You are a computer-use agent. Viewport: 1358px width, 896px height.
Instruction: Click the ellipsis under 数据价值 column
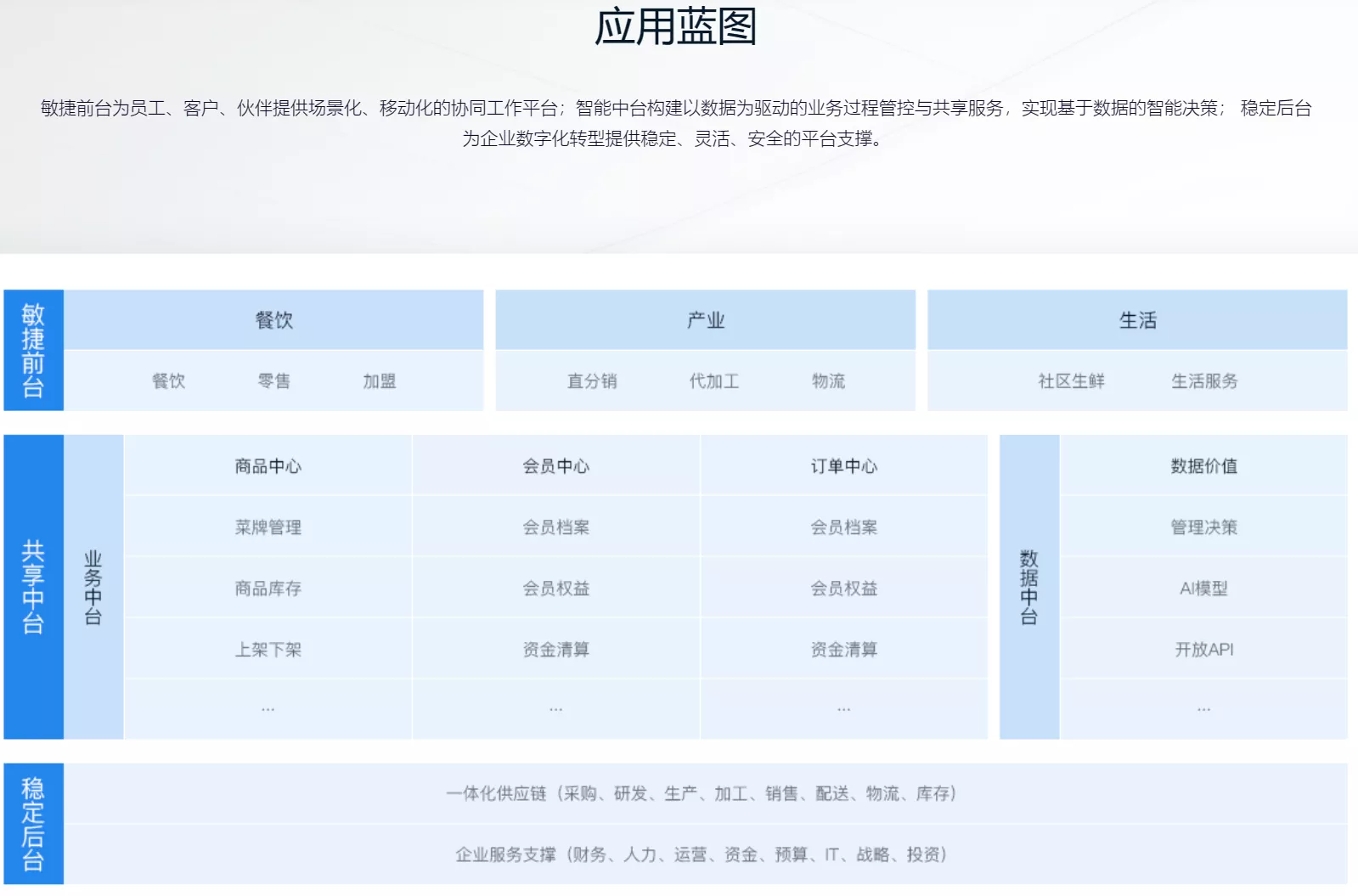1203,709
